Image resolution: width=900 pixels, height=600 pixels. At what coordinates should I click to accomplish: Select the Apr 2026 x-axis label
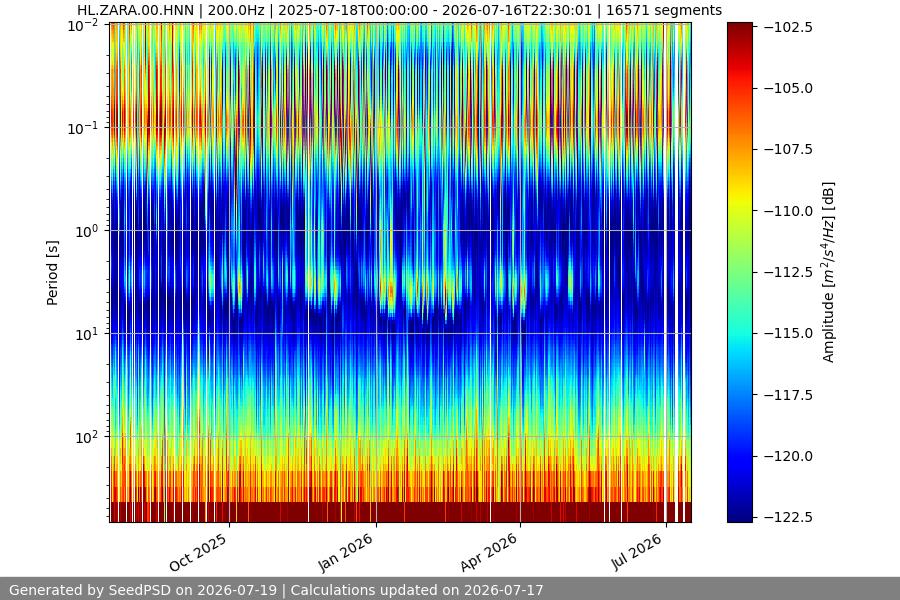click(x=489, y=552)
